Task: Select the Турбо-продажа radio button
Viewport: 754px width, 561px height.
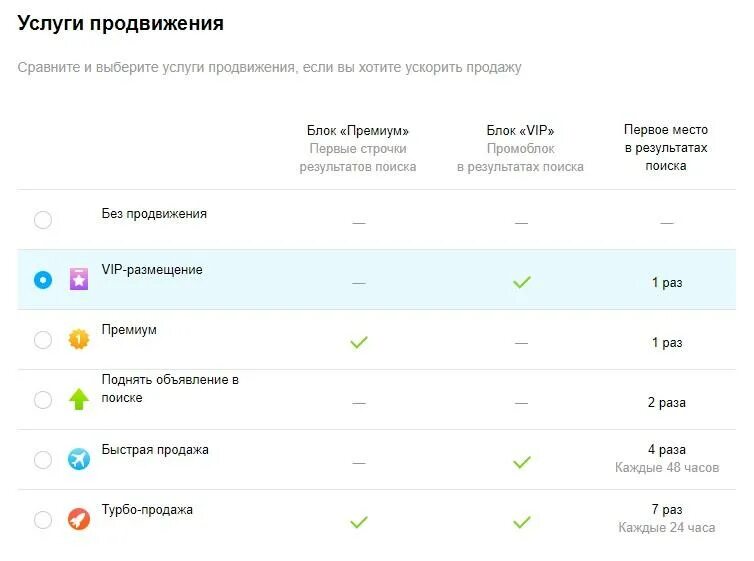Action: 43,520
